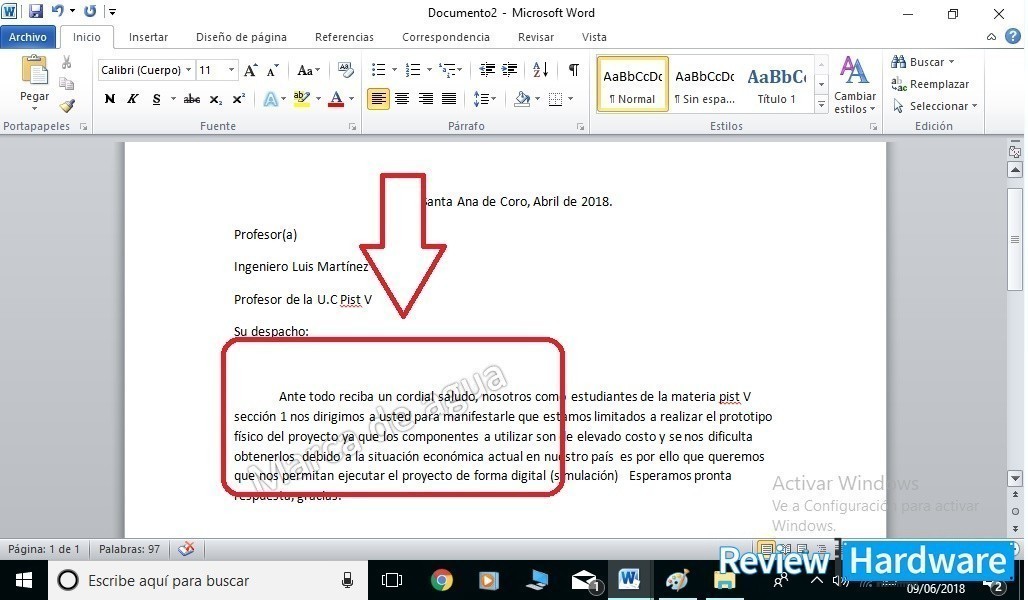Align text left
This screenshot has width=1028, height=600.
tap(378, 99)
